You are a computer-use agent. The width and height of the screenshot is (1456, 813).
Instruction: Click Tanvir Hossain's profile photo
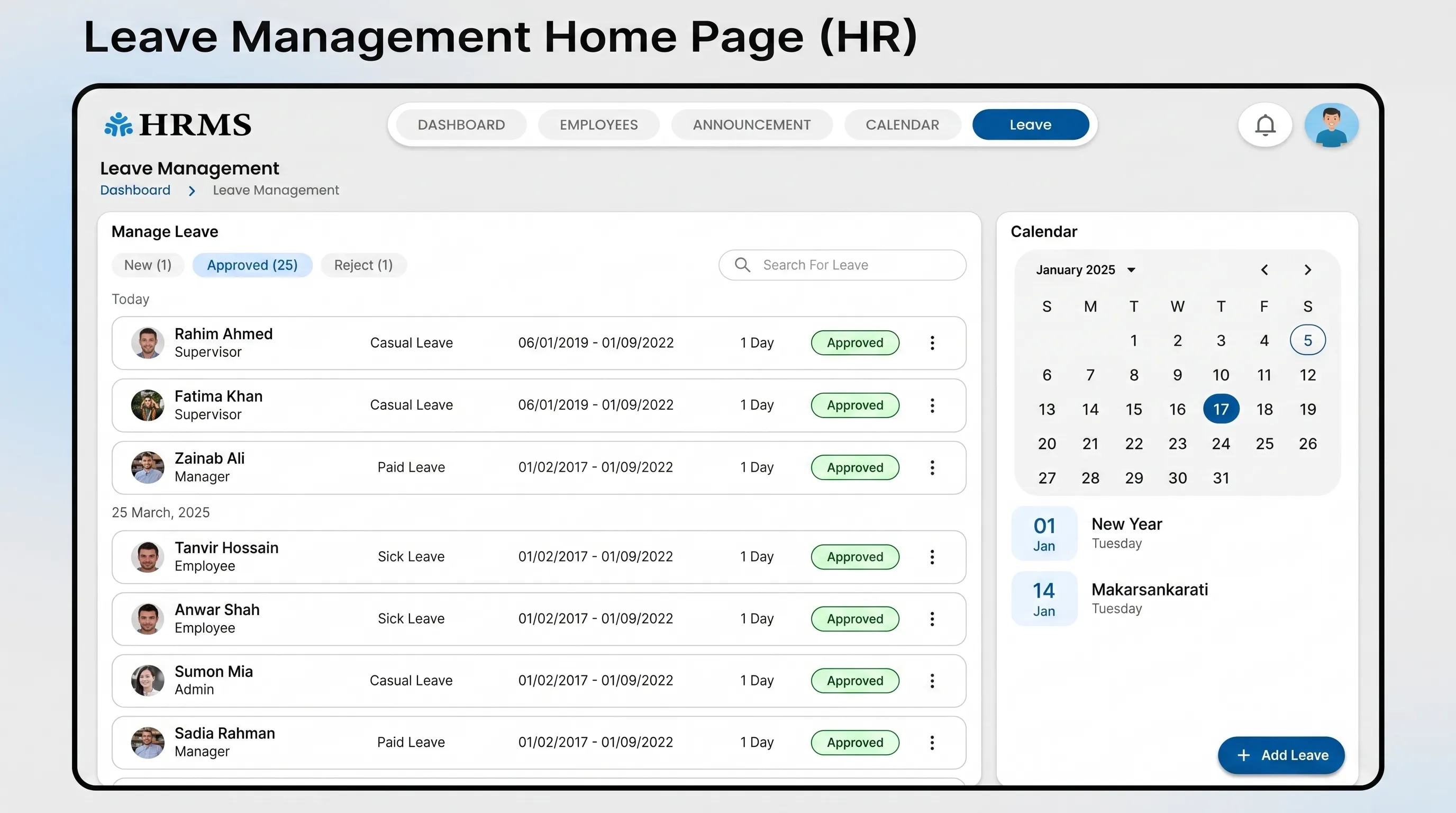pyautogui.click(x=148, y=556)
